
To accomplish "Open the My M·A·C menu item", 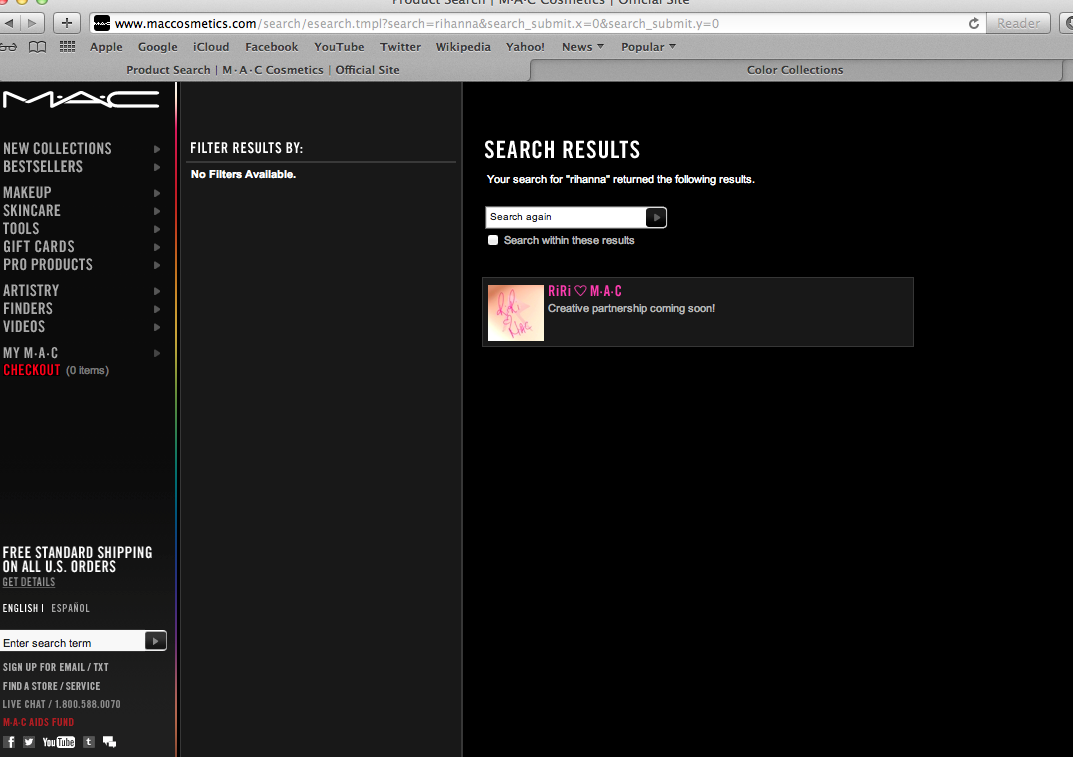I will pos(30,353).
